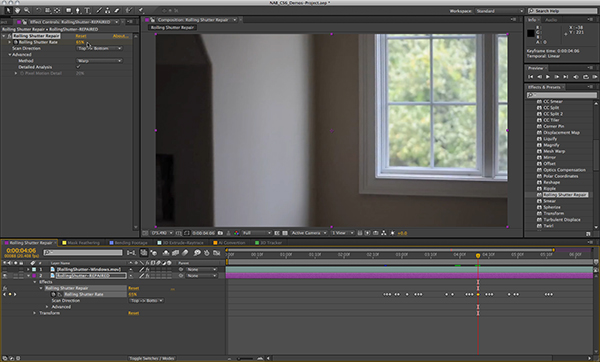Switch to the Mask Feathering timeline tab
Viewport: 600px width, 362px height.
81,243
